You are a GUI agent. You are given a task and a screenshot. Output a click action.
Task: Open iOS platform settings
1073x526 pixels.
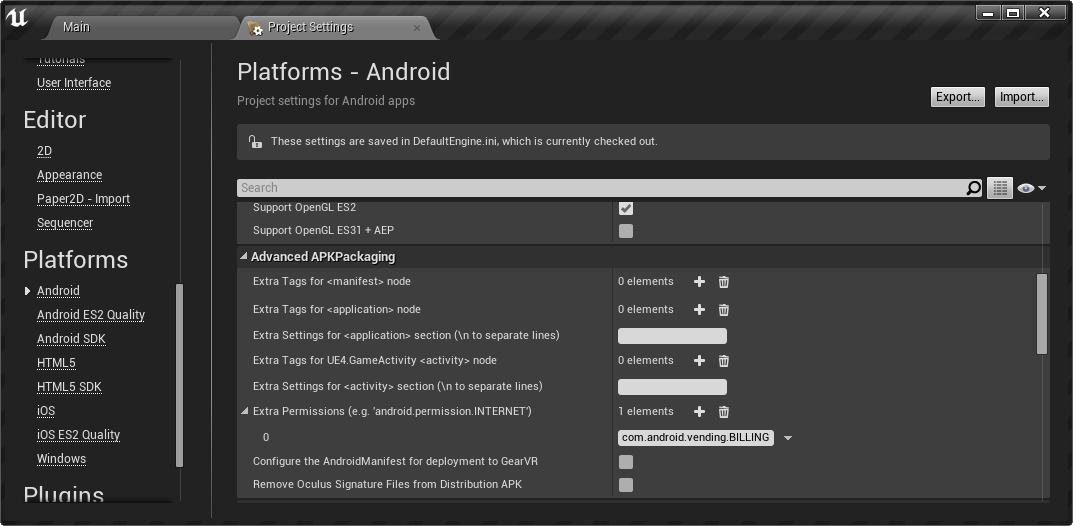click(46, 410)
